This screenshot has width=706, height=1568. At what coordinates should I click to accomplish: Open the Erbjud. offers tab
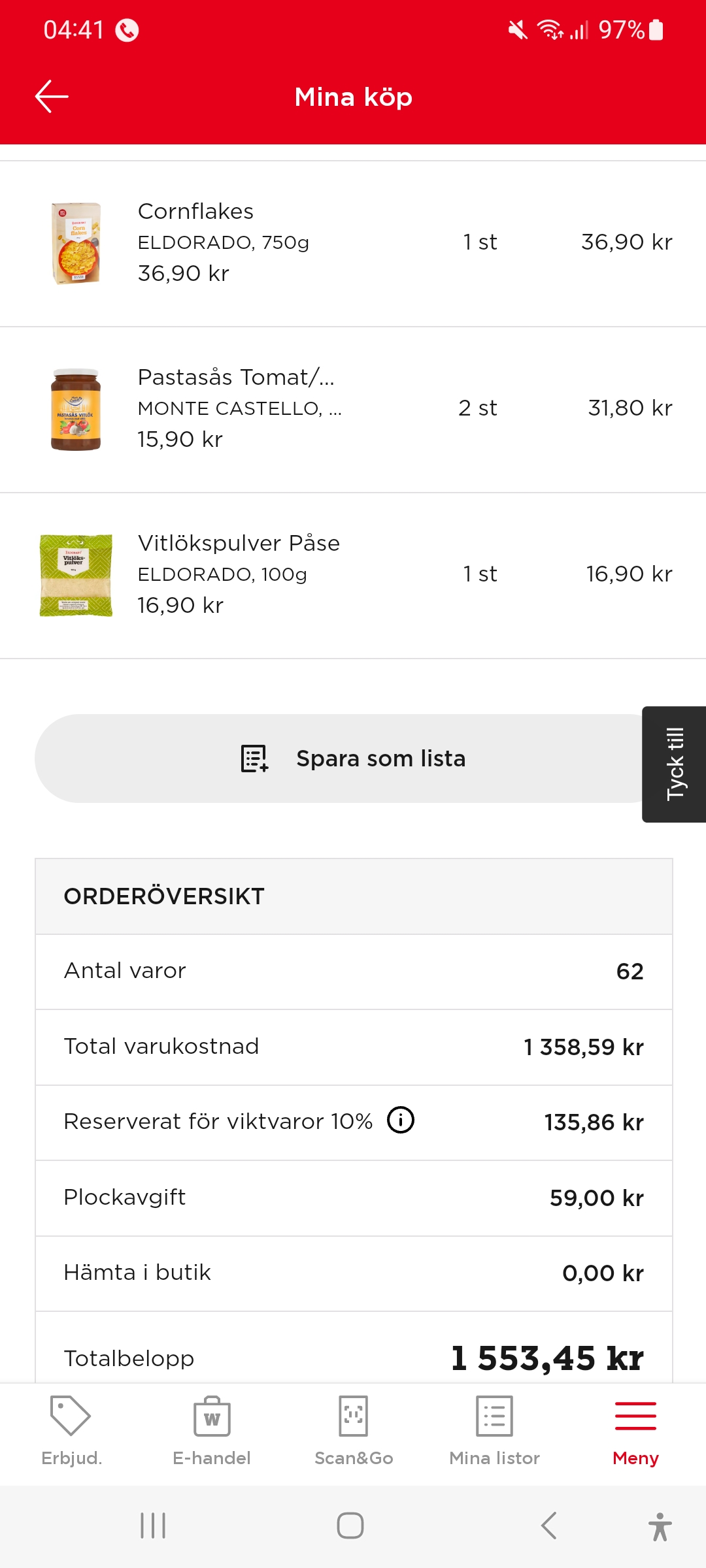click(71, 1431)
